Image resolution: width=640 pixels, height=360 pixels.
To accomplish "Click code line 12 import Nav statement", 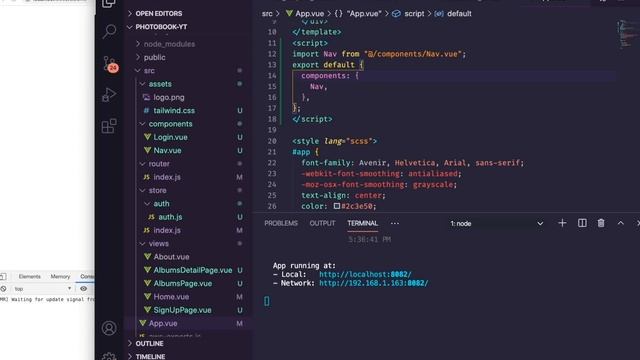I will coord(379,54).
